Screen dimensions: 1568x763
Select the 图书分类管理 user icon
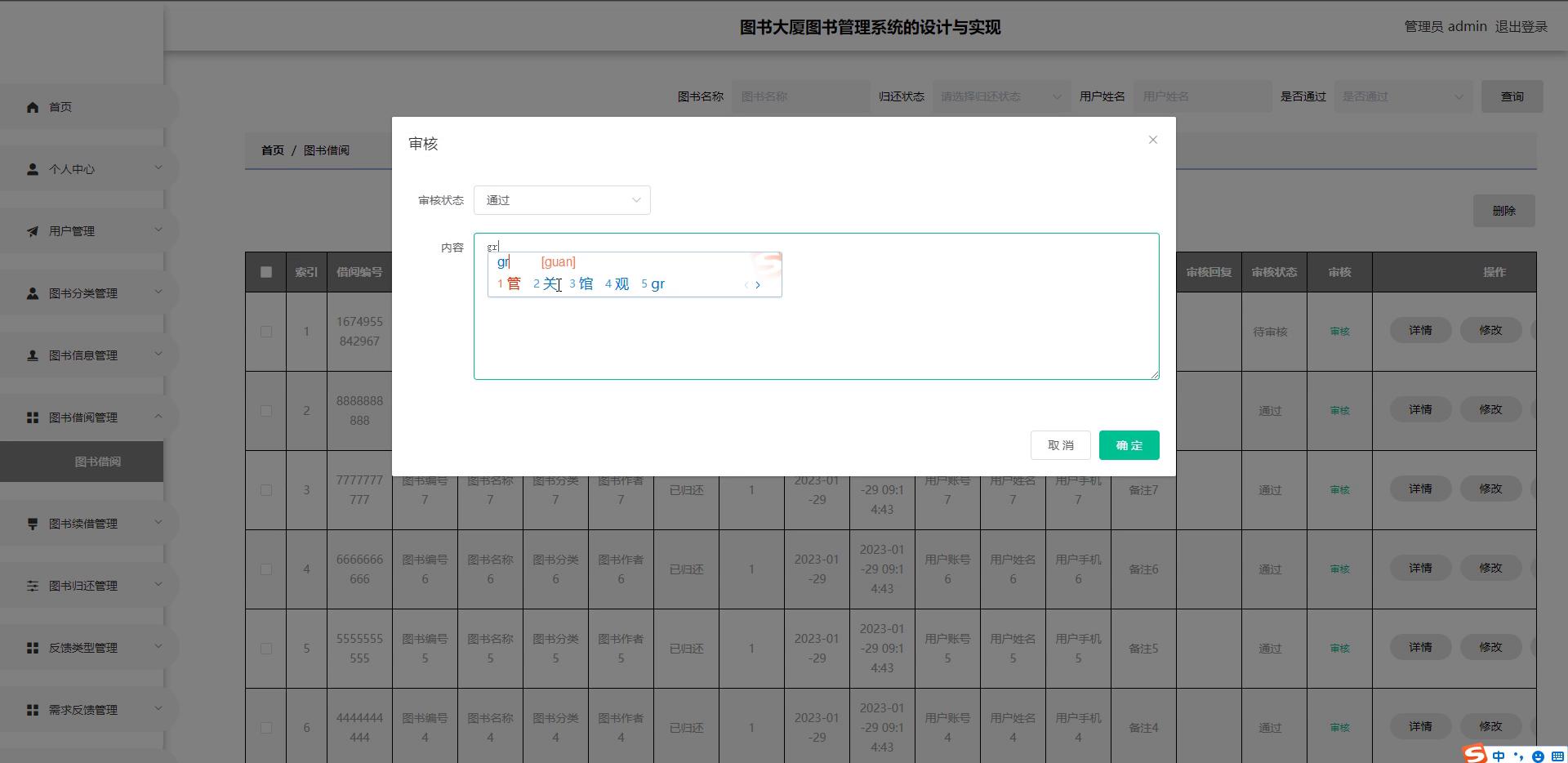(x=33, y=292)
